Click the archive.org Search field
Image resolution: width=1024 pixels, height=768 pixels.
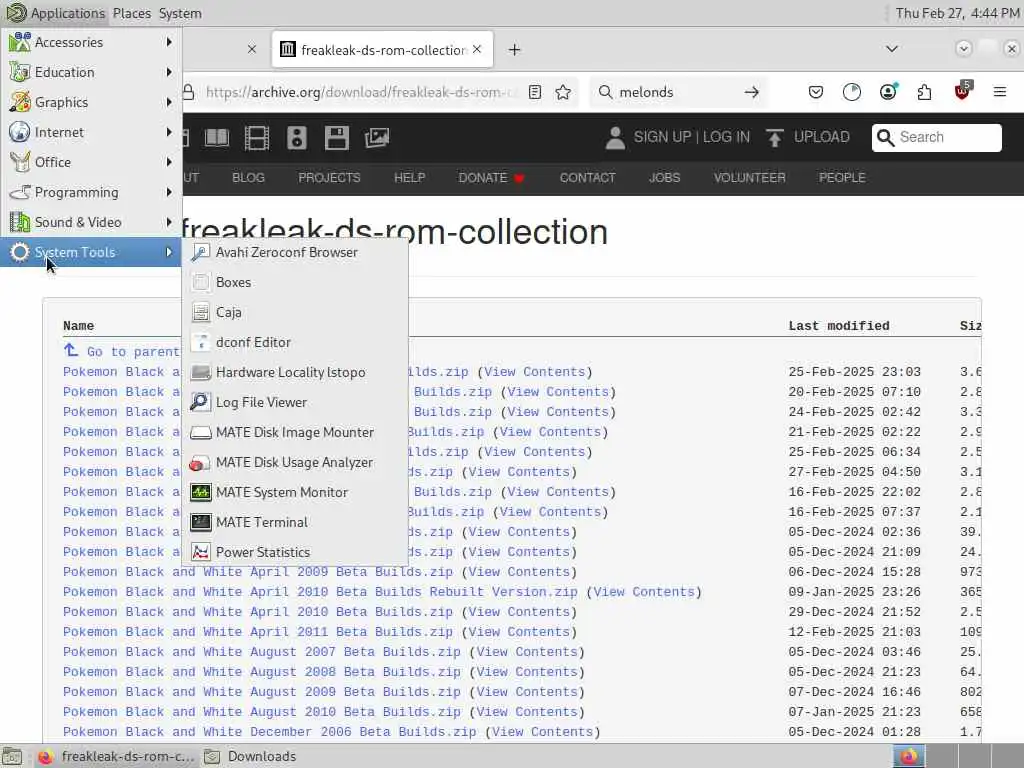click(936, 137)
